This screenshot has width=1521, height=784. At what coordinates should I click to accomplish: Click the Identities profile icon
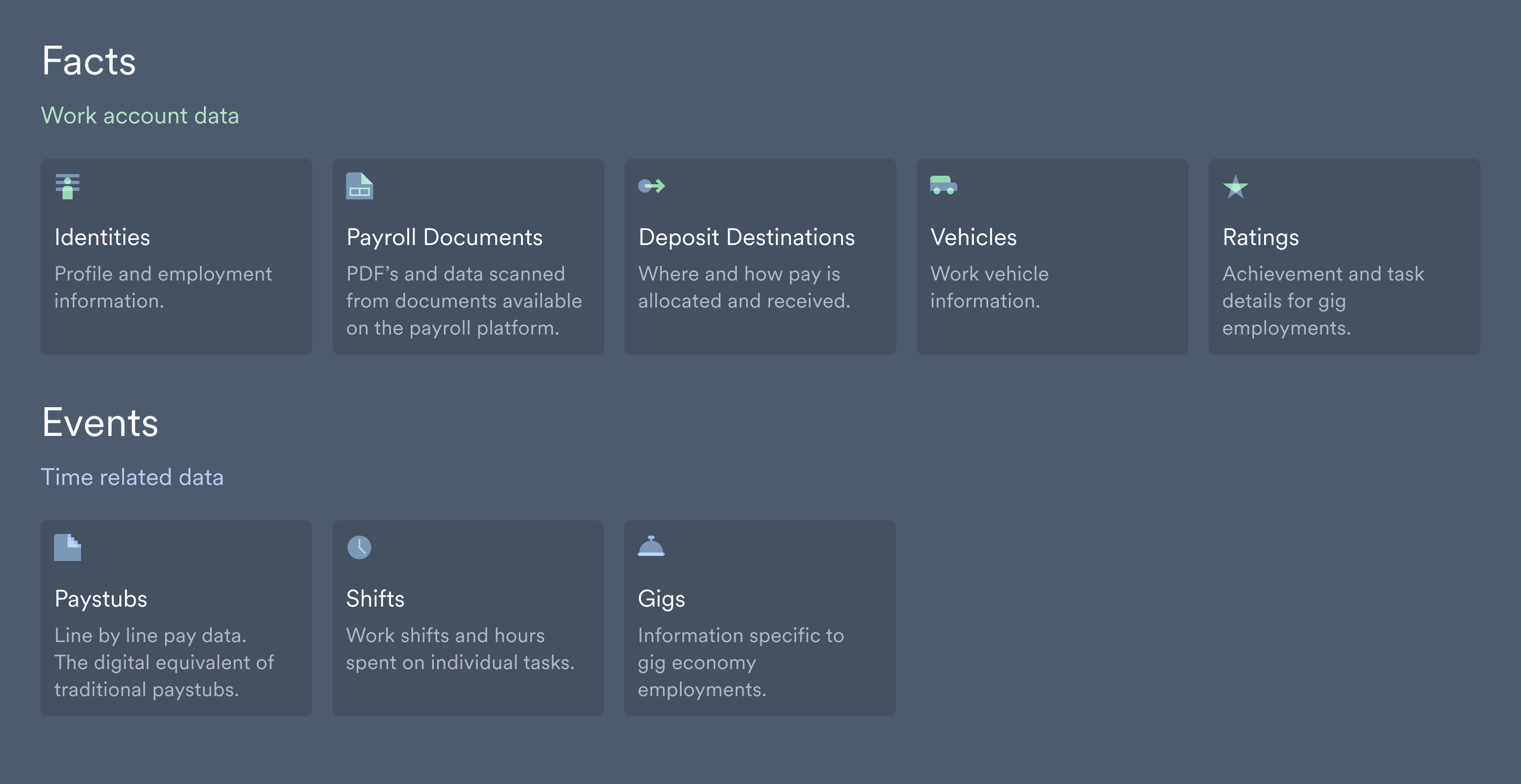pyautogui.click(x=67, y=186)
